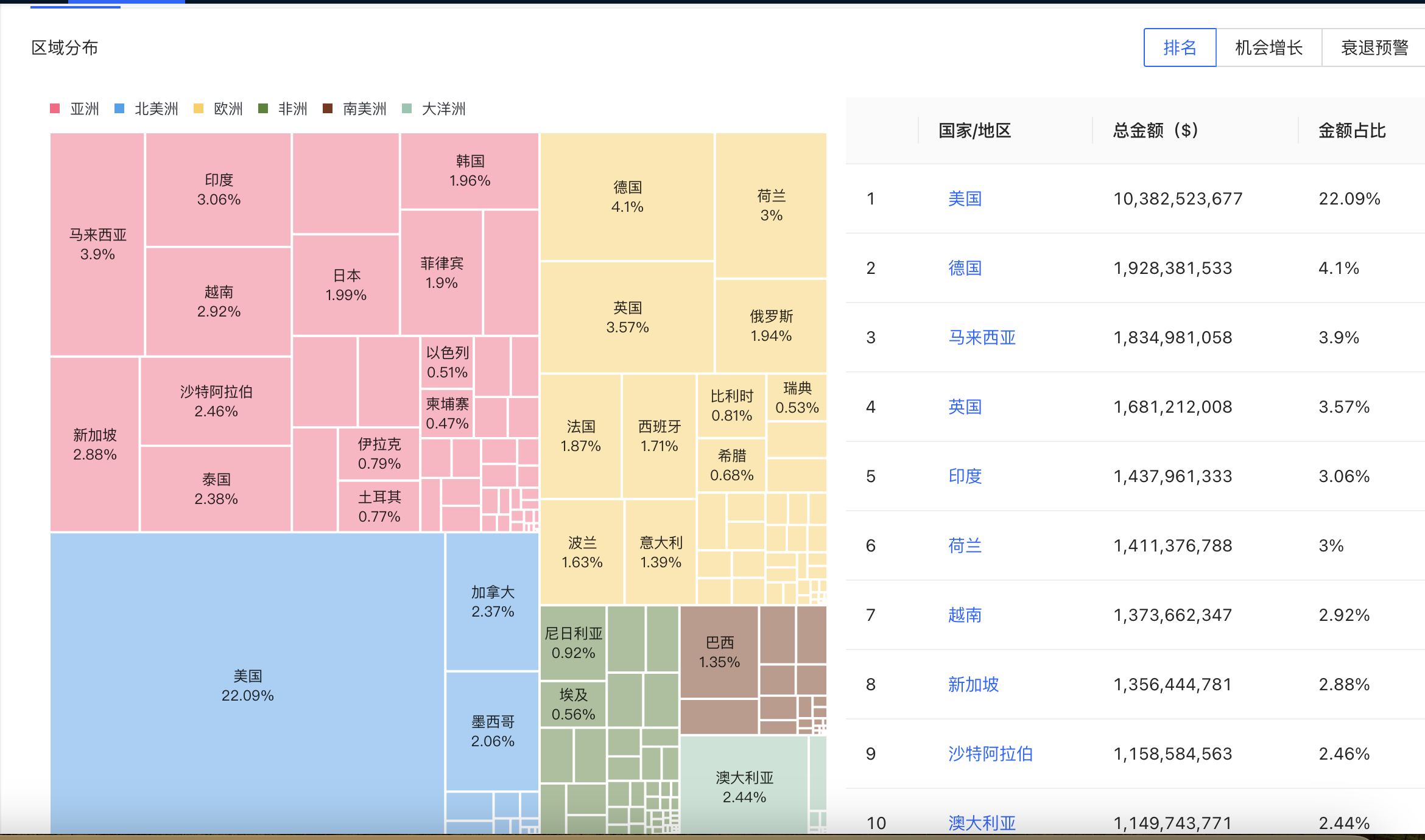Click the 加拿大 2.37% treemap block
The image size is (1425, 840).
click(492, 601)
